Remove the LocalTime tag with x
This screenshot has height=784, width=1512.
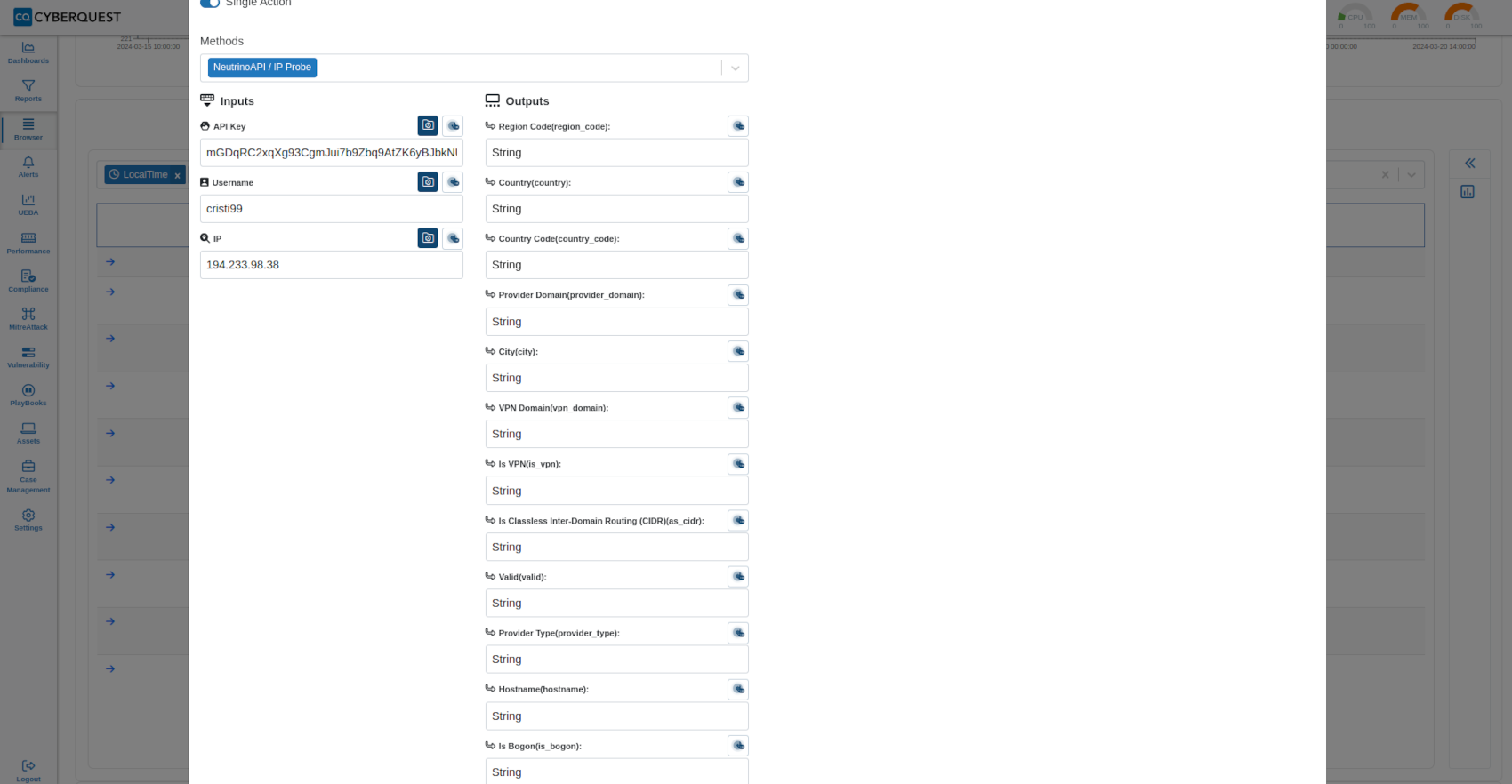(x=177, y=176)
